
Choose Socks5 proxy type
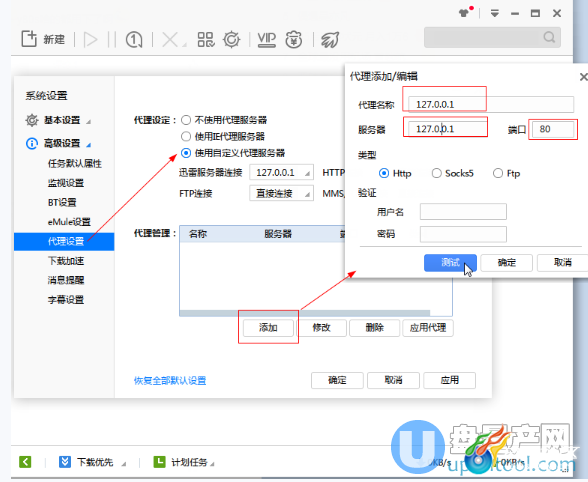pyautogui.click(x=436, y=173)
